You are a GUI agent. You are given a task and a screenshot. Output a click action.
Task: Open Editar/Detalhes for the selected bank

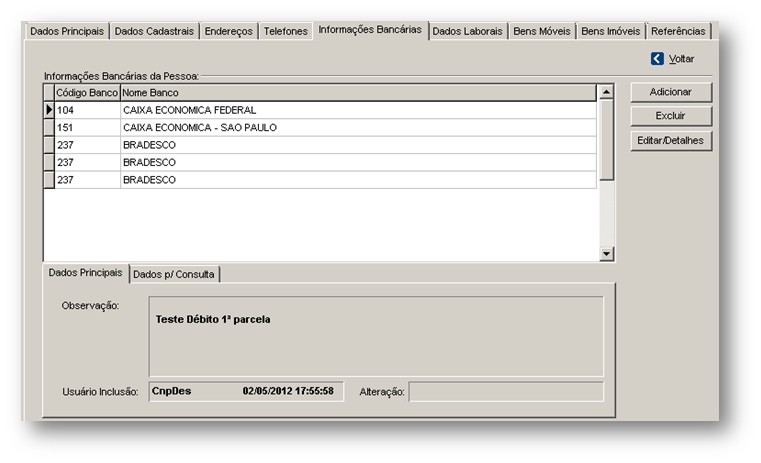tap(671, 140)
